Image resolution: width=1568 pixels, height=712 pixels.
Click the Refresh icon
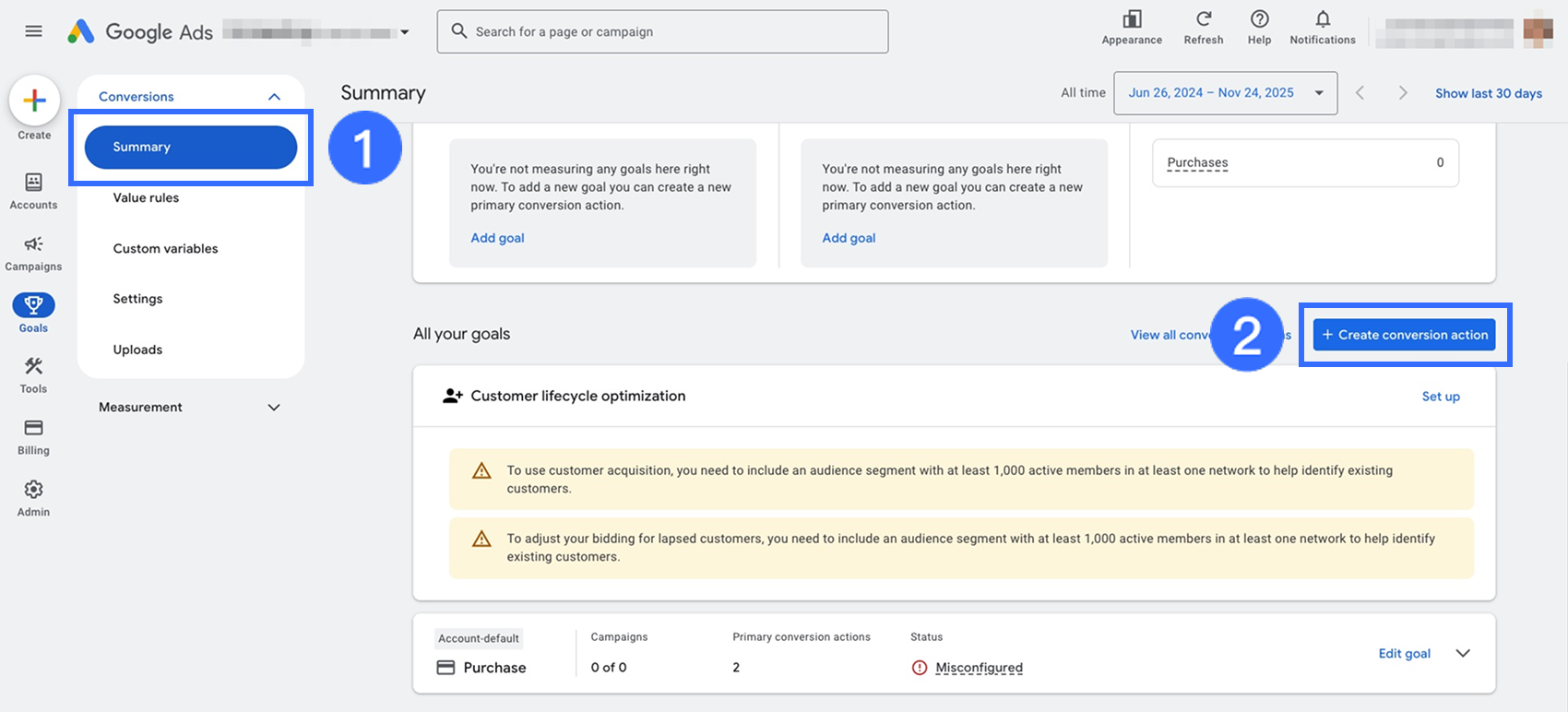(1203, 28)
